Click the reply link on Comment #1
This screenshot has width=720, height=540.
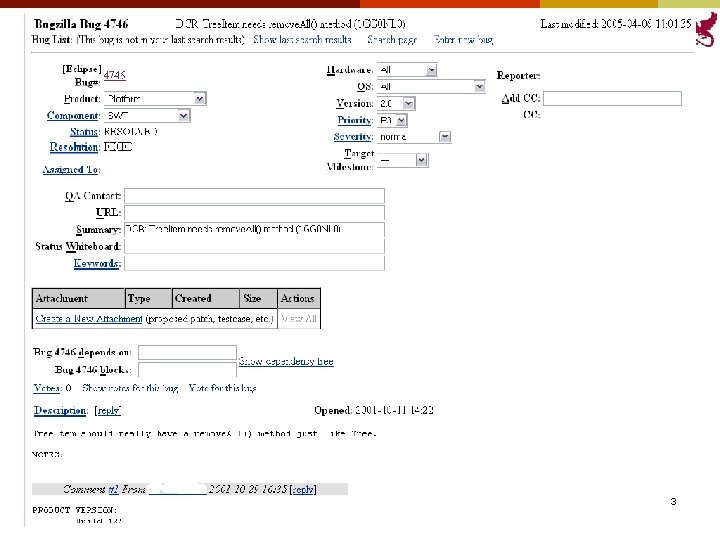pos(303,489)
